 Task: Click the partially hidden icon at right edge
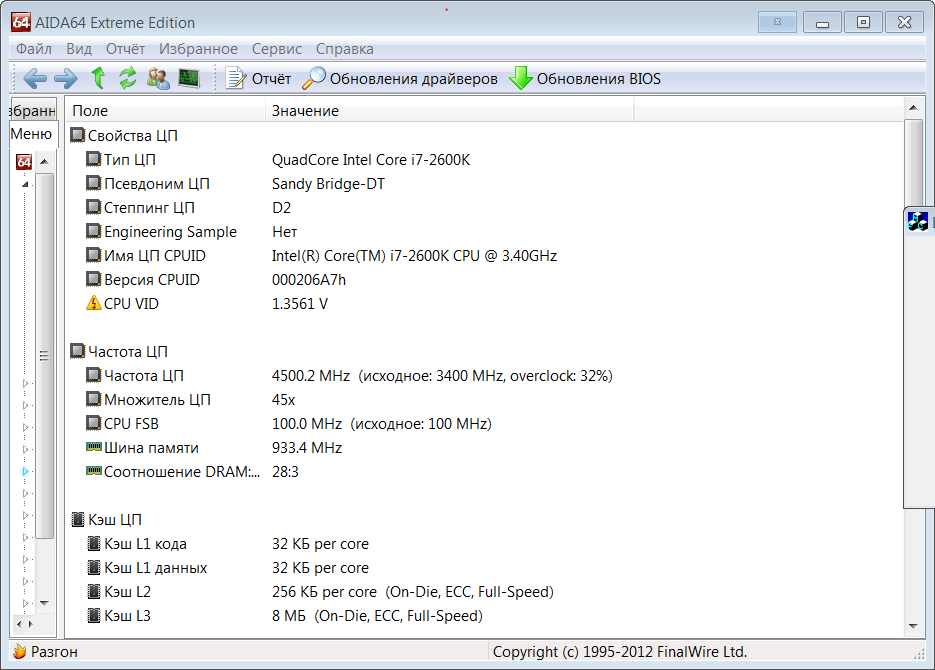click(918, 221)
